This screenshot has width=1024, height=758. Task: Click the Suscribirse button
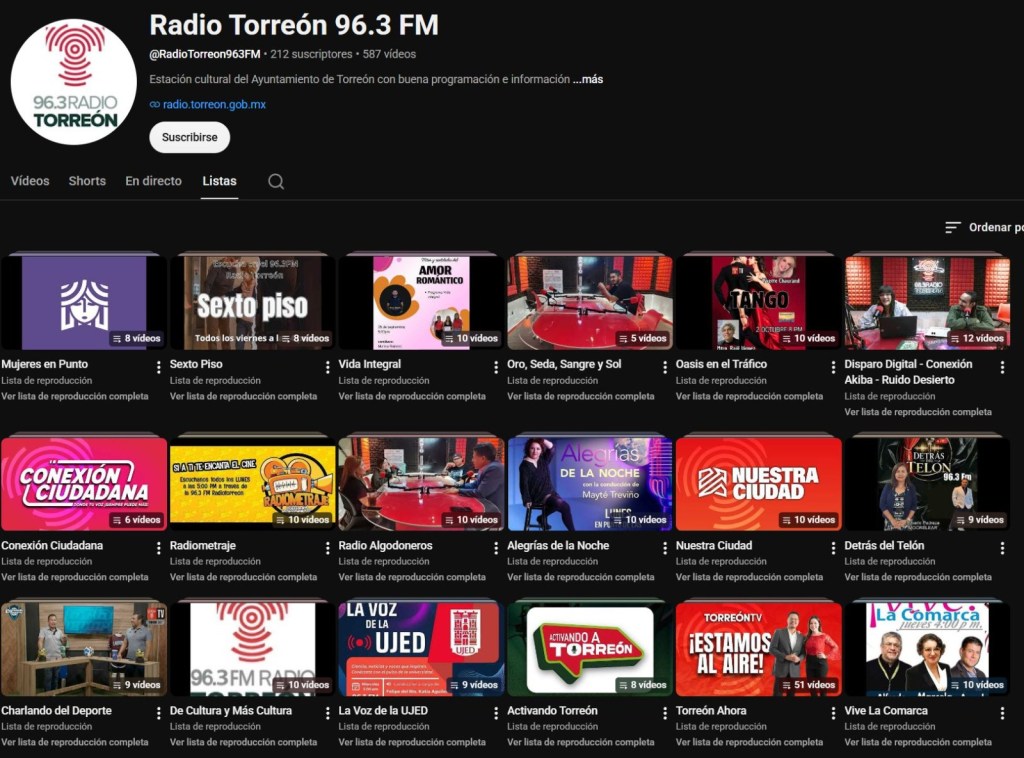coord(189,137)
